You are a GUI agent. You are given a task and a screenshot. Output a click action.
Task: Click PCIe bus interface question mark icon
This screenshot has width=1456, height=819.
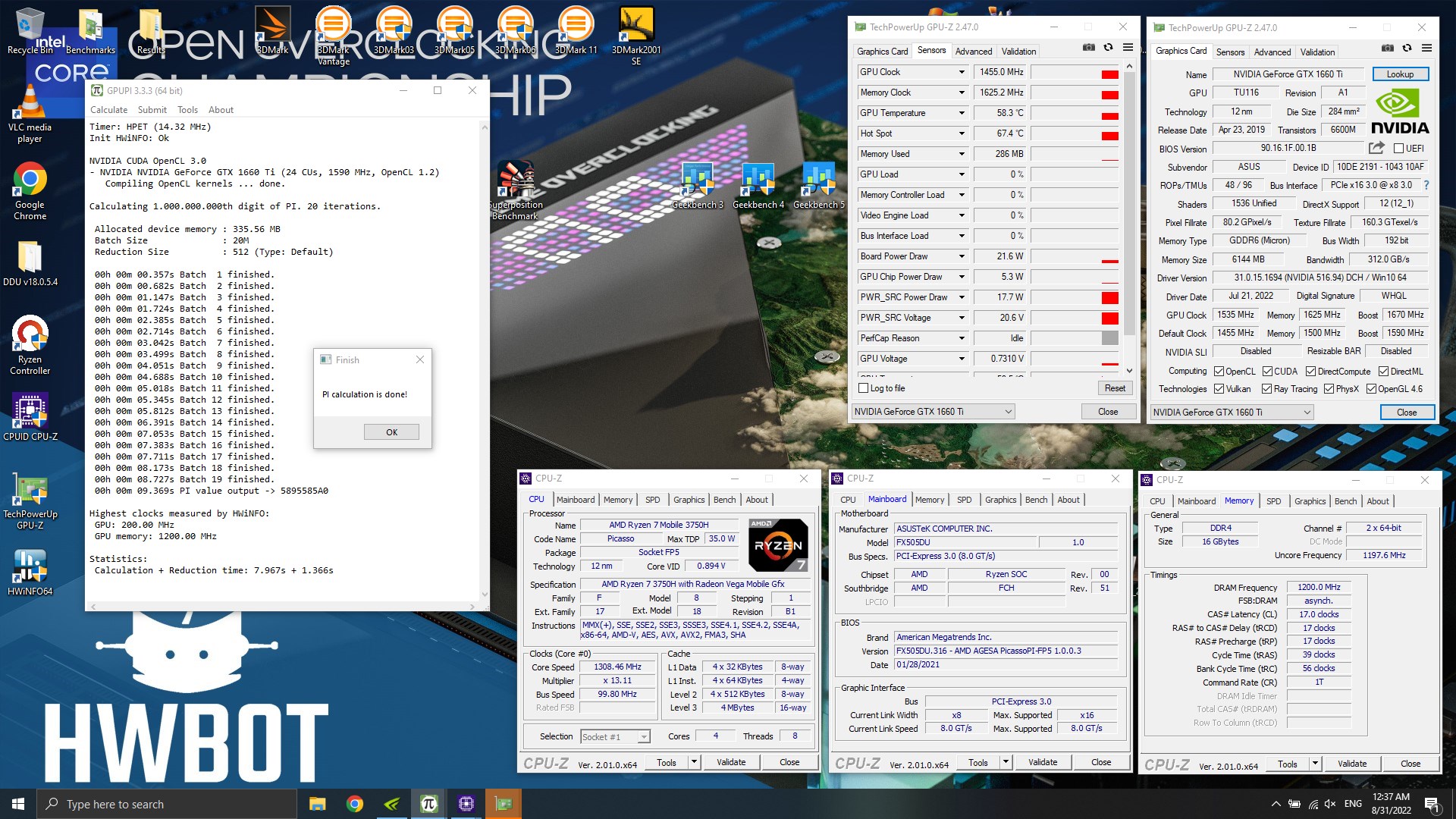[1426, 185]
